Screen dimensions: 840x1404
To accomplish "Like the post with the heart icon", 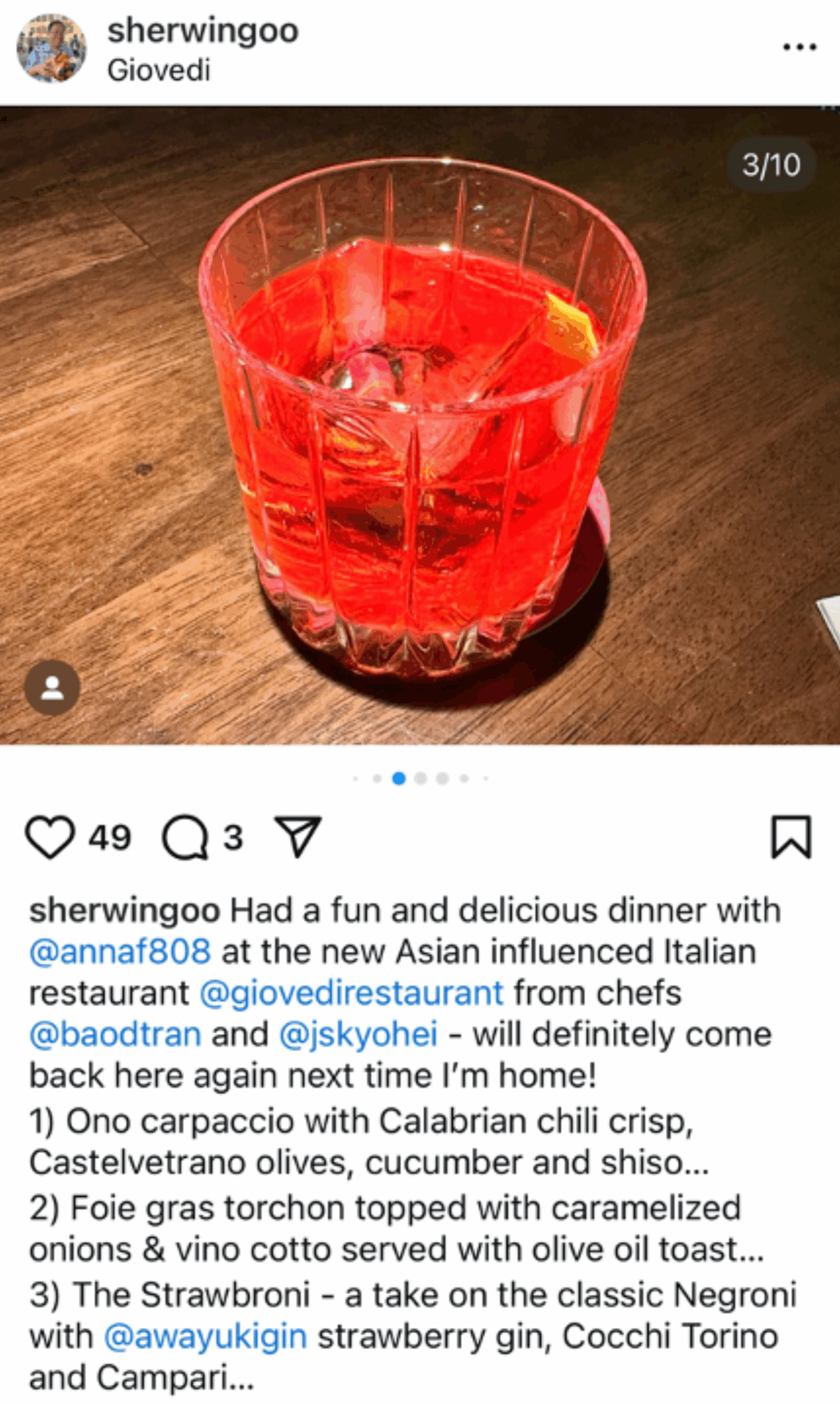I will (50, 837).
